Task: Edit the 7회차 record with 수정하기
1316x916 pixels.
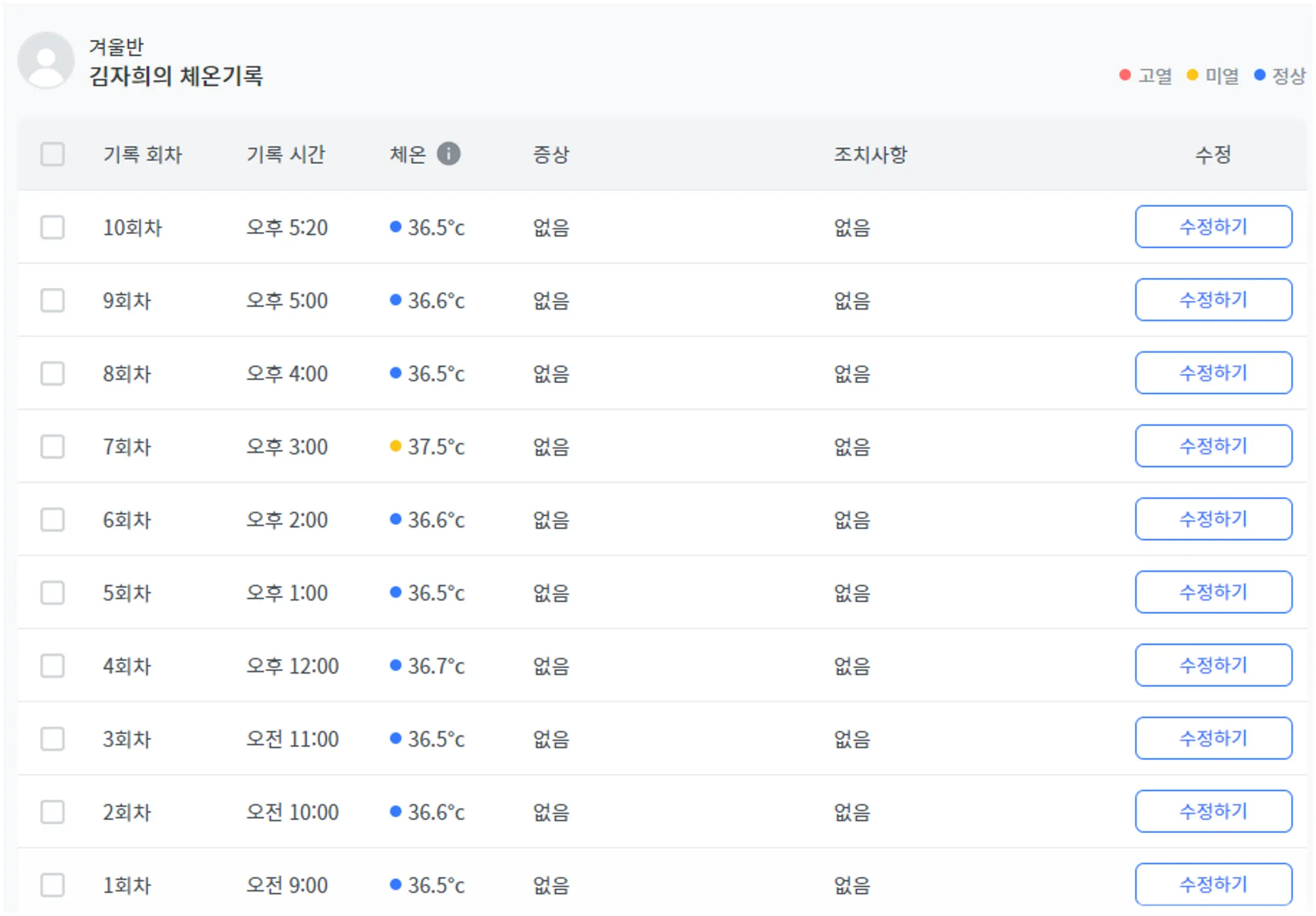Action: pos(1213,445)
